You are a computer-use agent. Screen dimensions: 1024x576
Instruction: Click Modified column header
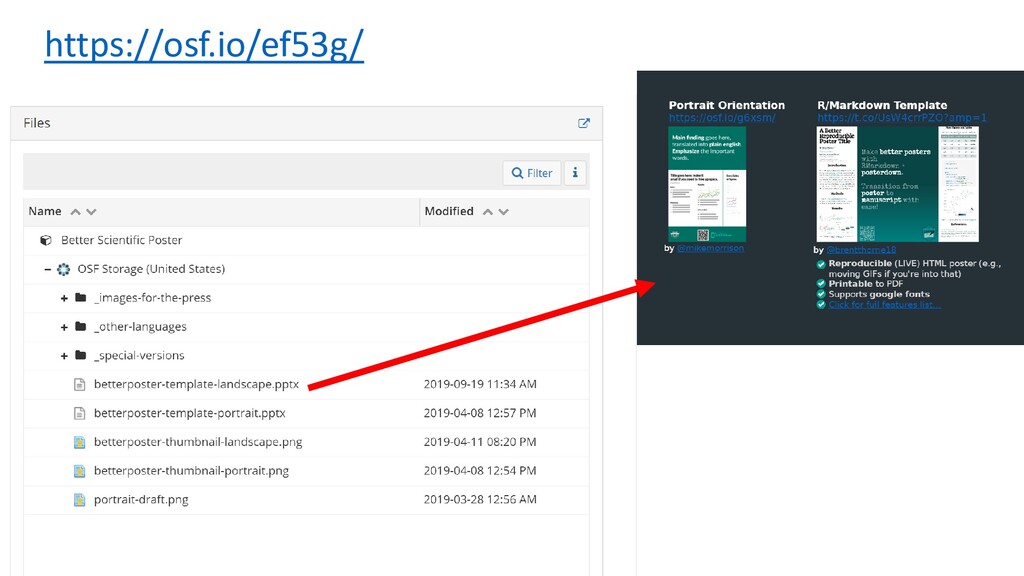pyautogui.click(x=449, y=212)
